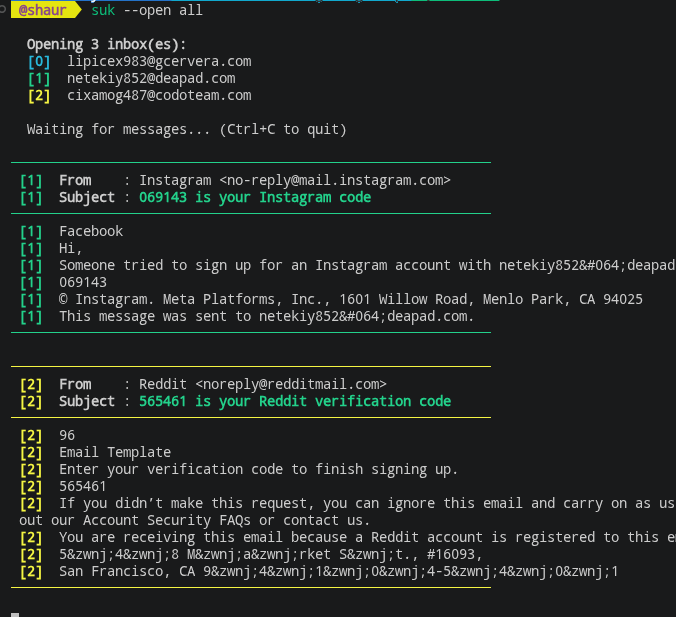Select email cixamog487@codoteam.com
This screenshot has height=617, width=676.
[x=159, y=95]
